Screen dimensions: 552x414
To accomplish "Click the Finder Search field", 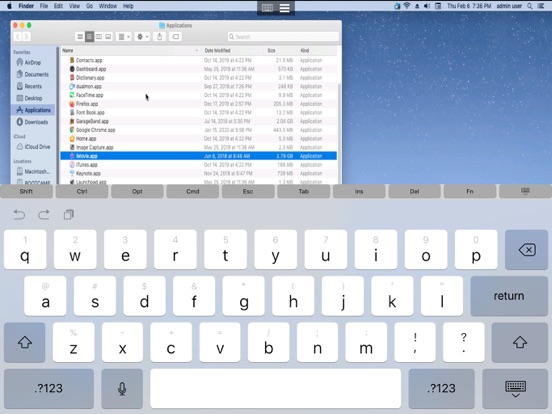I will click(283, 37).
